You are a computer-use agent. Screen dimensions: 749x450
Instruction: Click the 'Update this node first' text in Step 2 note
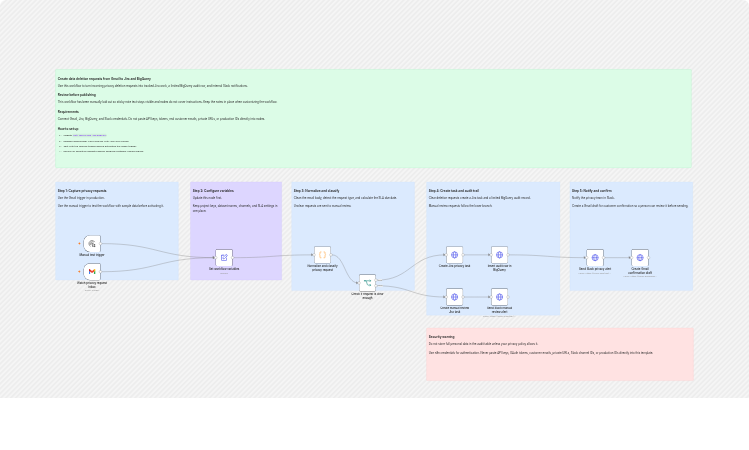pyautogui.click(x=207, y=198)
